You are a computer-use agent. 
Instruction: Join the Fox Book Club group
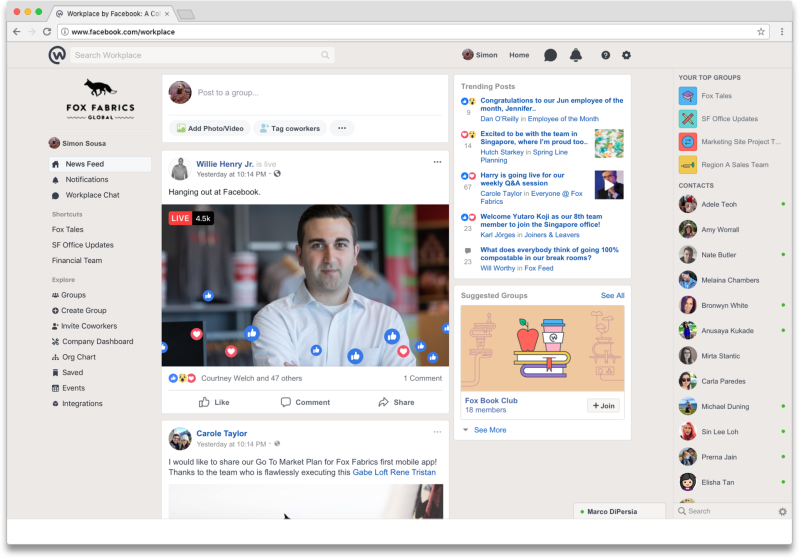pos(603,406)
